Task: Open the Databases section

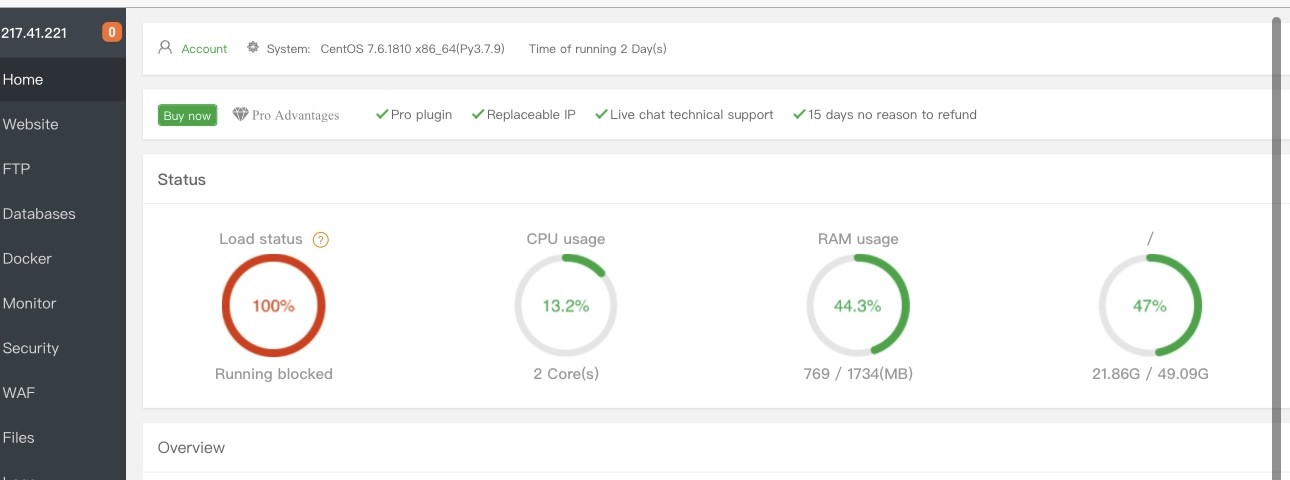Action: coord(39,214)
